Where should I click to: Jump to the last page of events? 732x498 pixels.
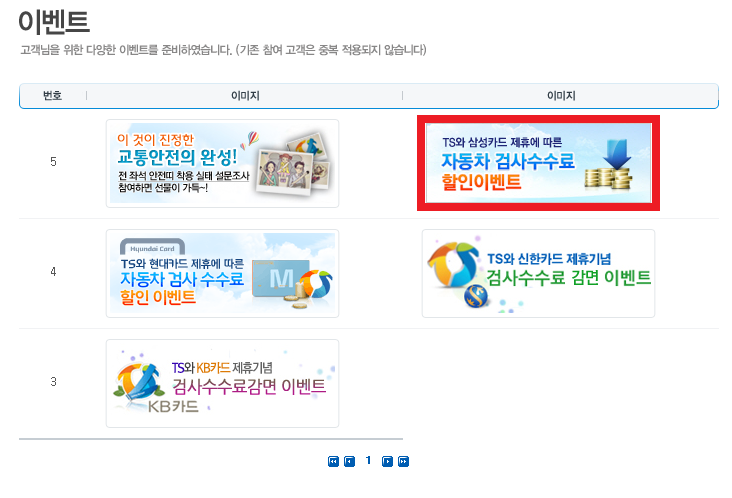pos(403,461)
